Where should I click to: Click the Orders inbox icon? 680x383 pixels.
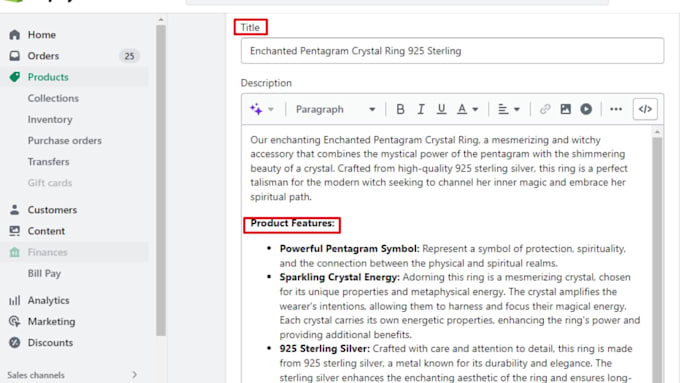(15, 56)
